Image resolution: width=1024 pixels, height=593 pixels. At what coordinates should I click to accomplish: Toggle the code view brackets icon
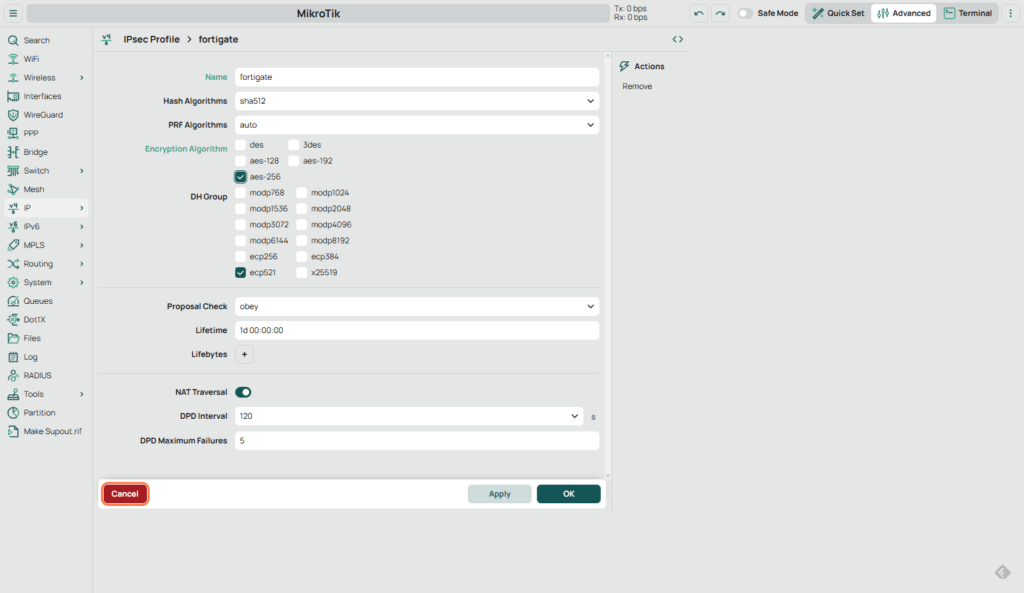tap(678, 39)
